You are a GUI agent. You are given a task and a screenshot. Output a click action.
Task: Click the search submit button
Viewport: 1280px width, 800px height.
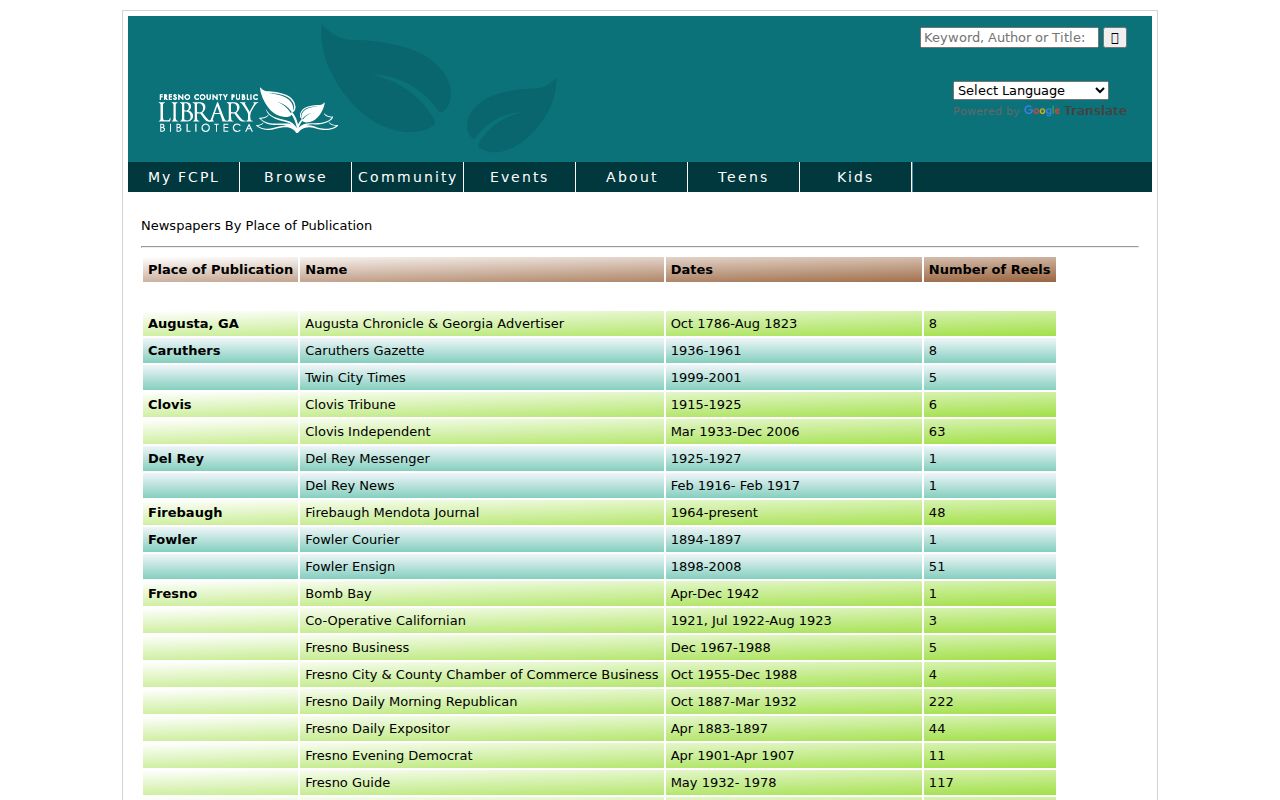1115,38
